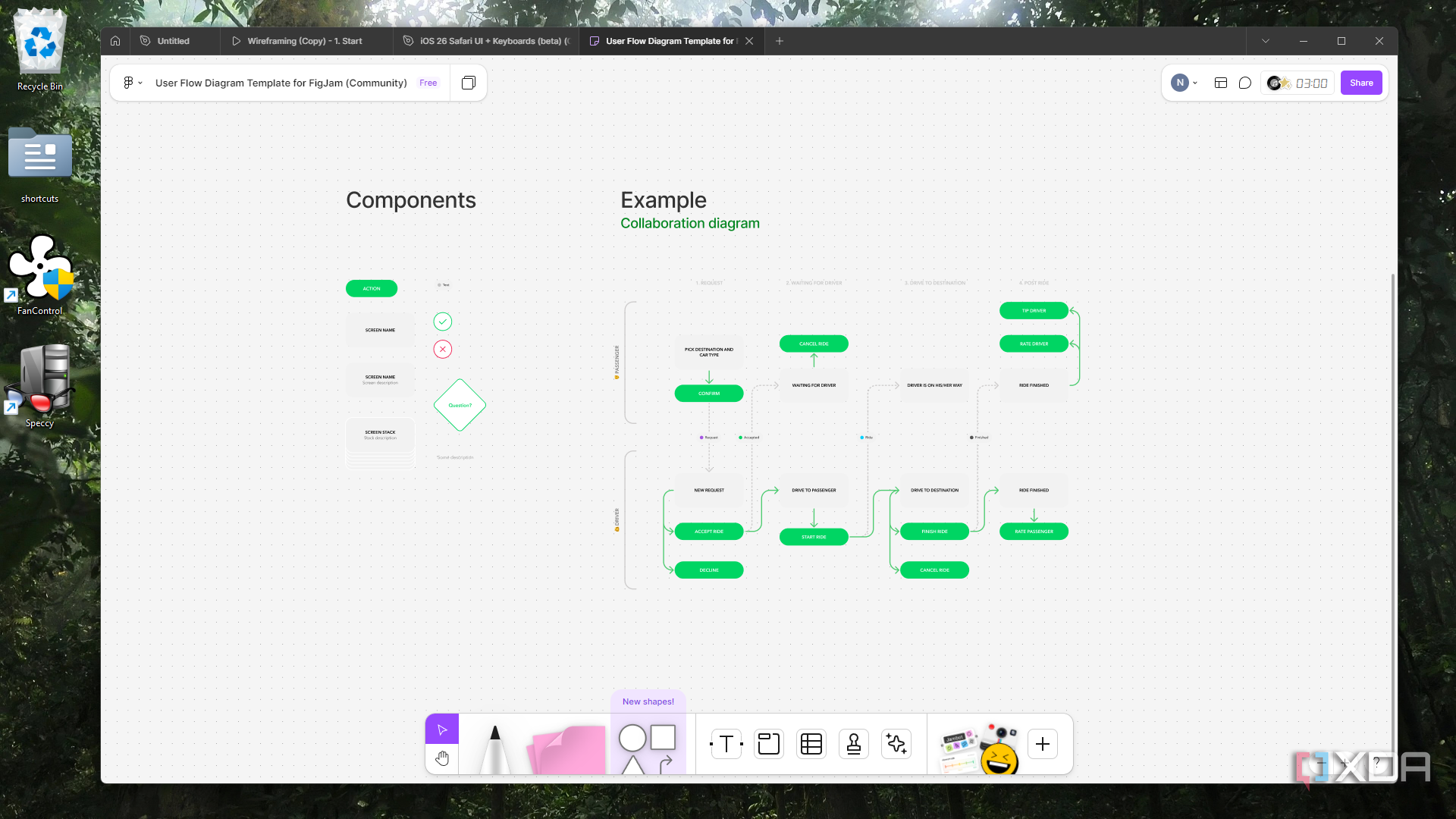Add a new tab with plus

[x=780, y=41]
